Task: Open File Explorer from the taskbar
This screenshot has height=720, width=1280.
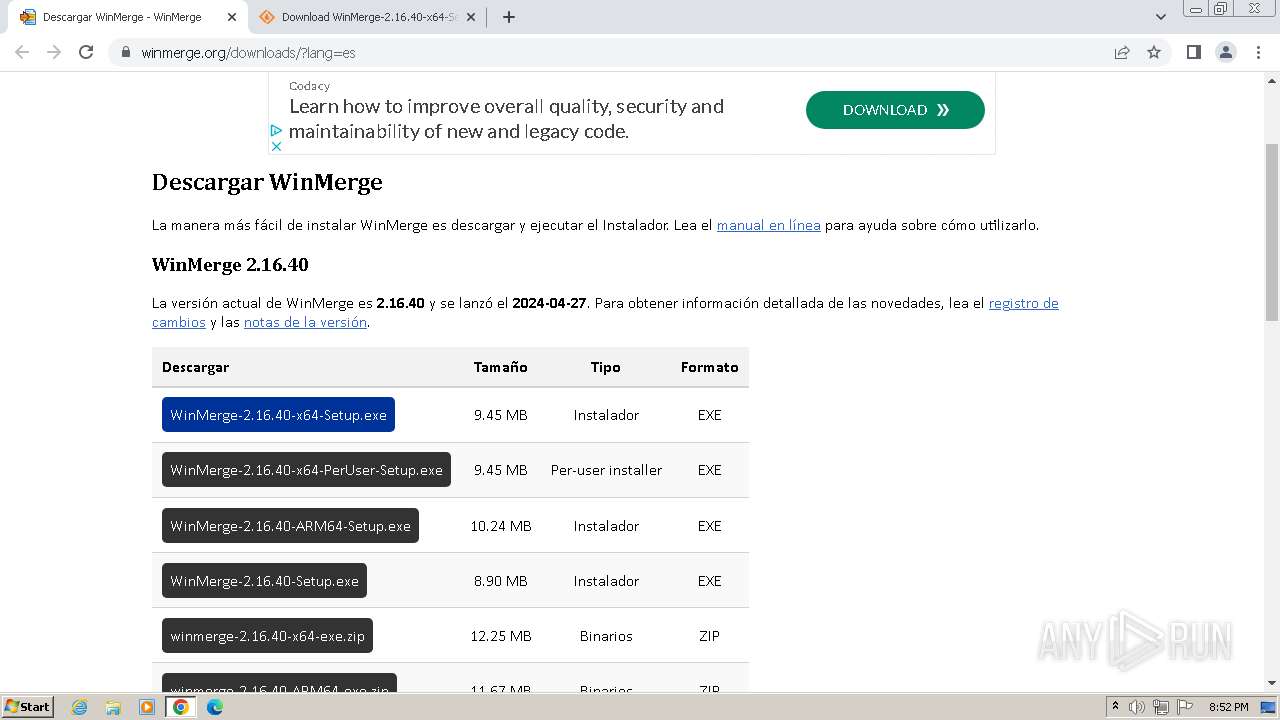Action: click(113, 707)
